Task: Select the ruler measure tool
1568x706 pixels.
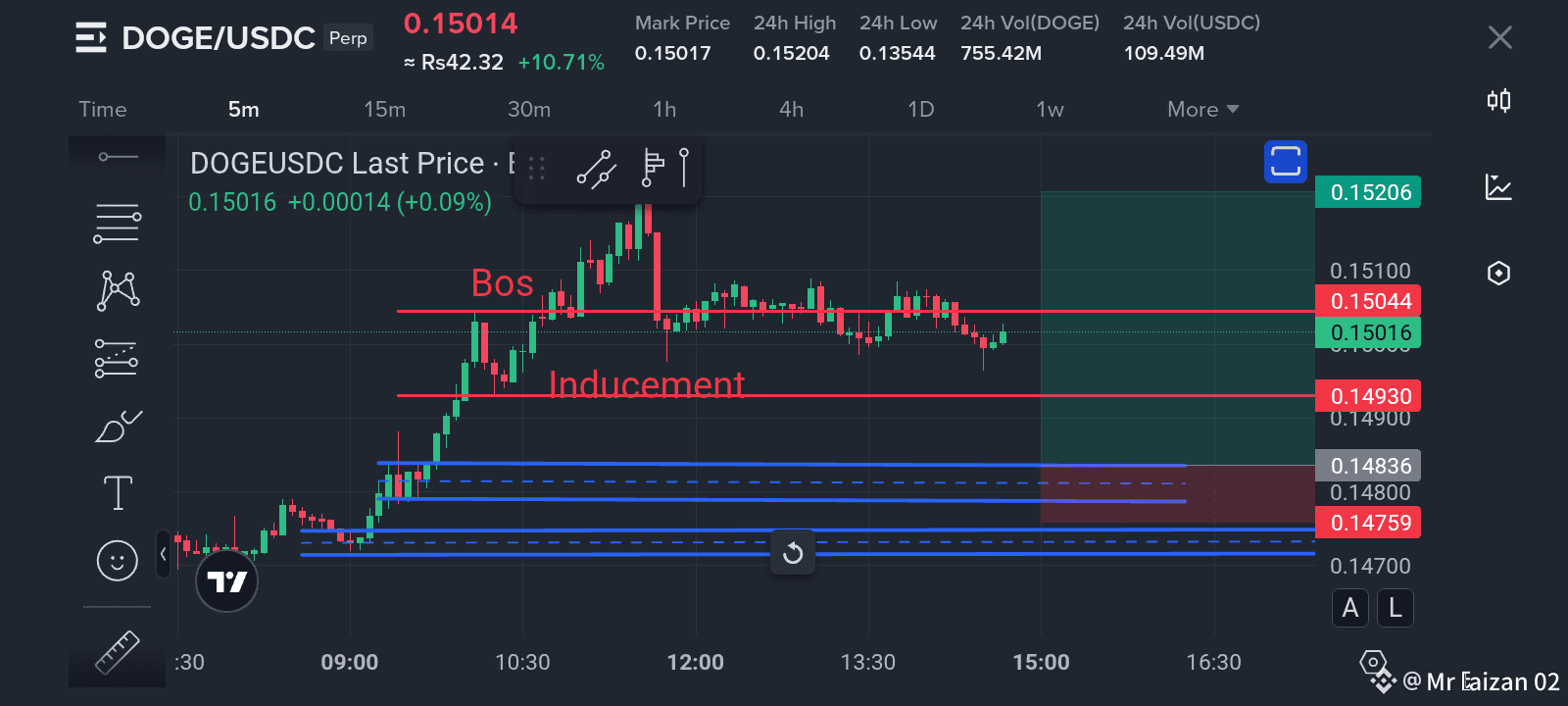Action: (118, 653)
